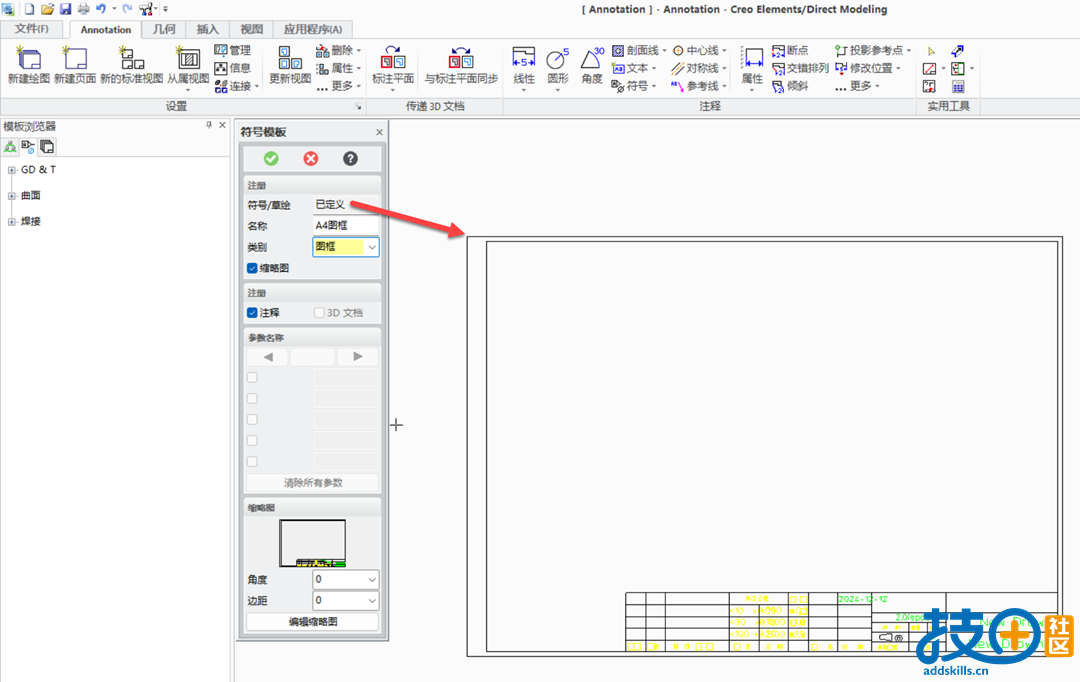Click the 剖面线 hatch tool
The image size is (1080, 682).
point(635,50)
